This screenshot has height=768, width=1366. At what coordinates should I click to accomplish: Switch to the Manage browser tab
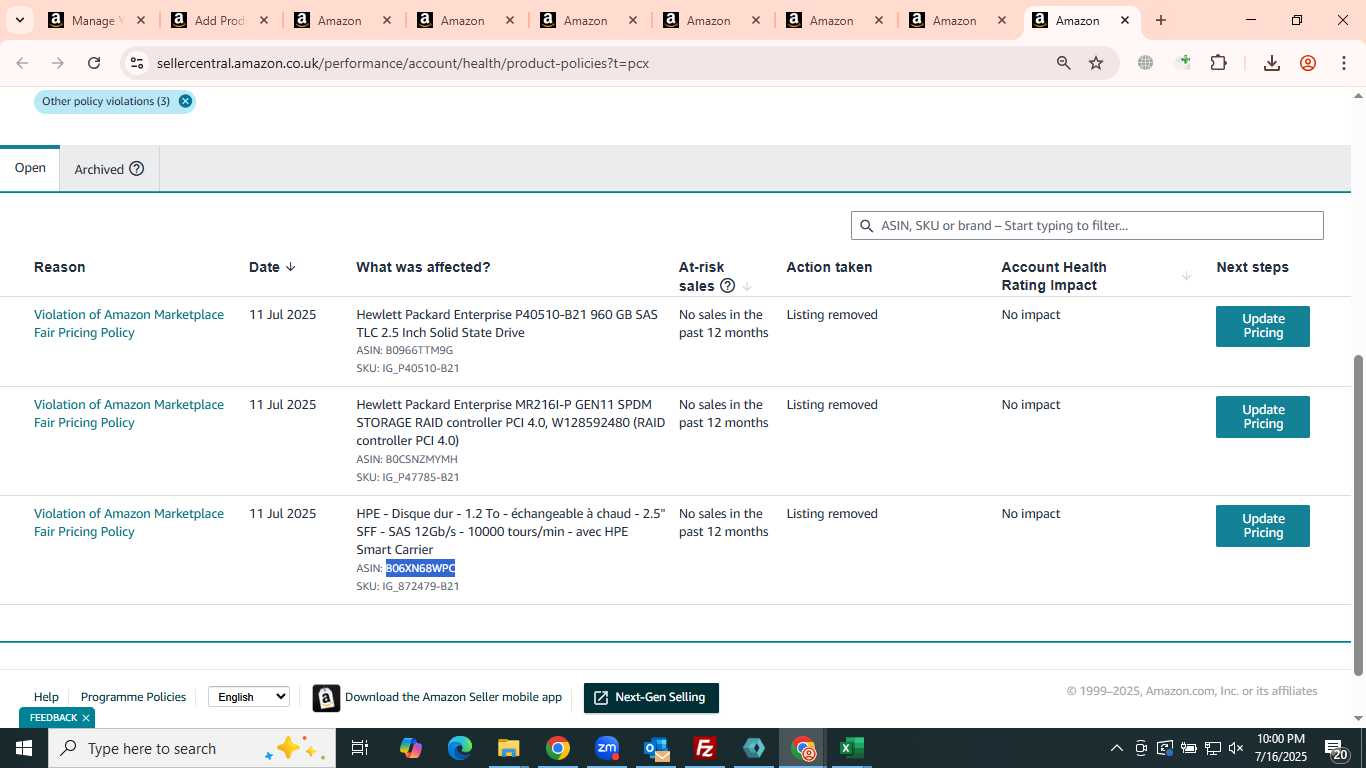tap(98, 20)
